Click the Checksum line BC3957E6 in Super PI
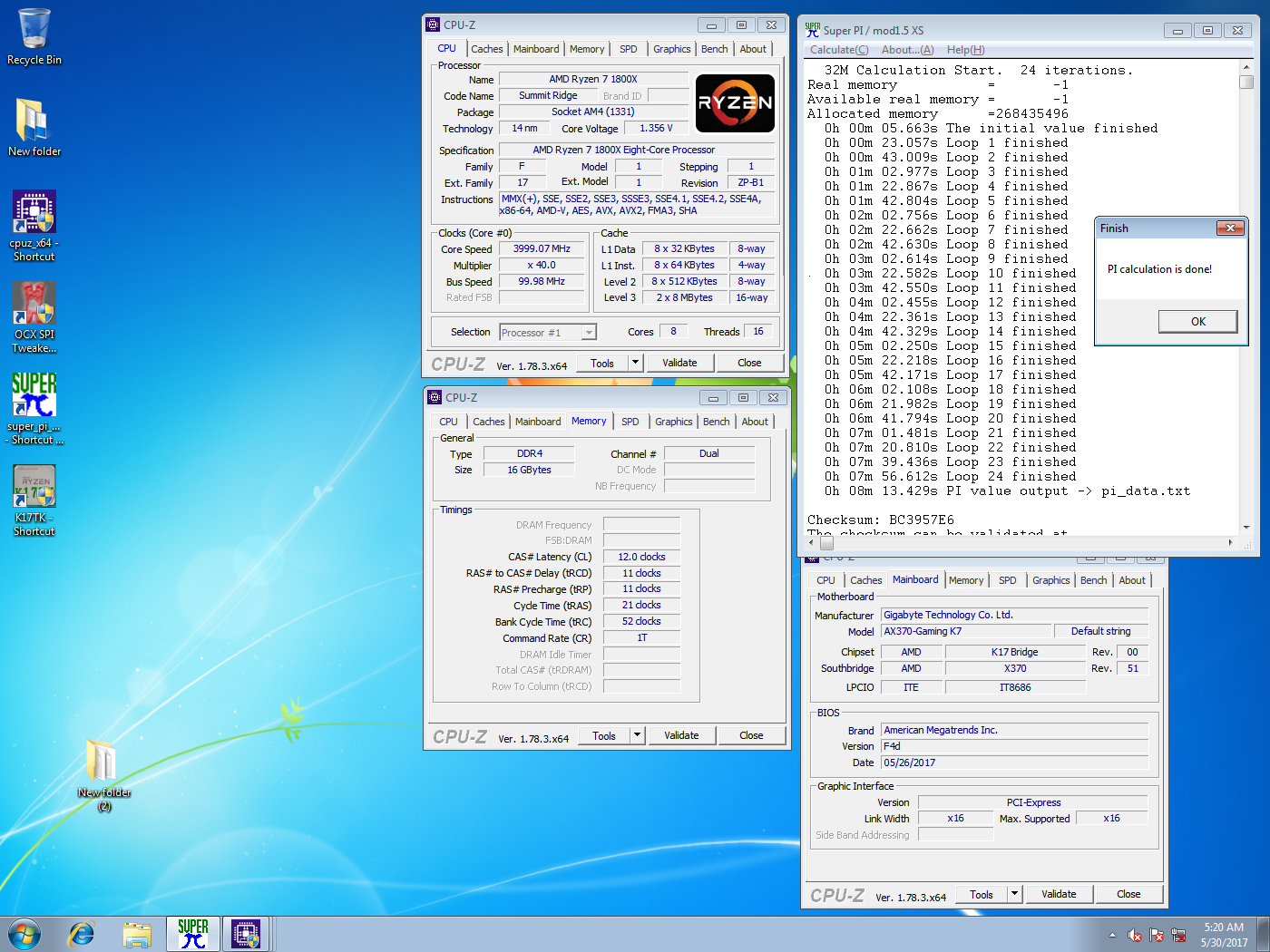Image resolution: width=1270 pixels, height=952 pixels. pyautogui.click(x=881, y=520)
